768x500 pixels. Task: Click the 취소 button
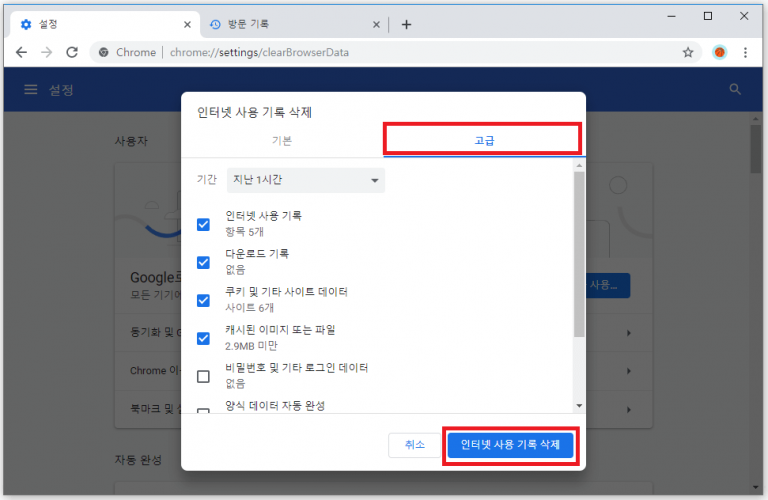coord(414,445)
